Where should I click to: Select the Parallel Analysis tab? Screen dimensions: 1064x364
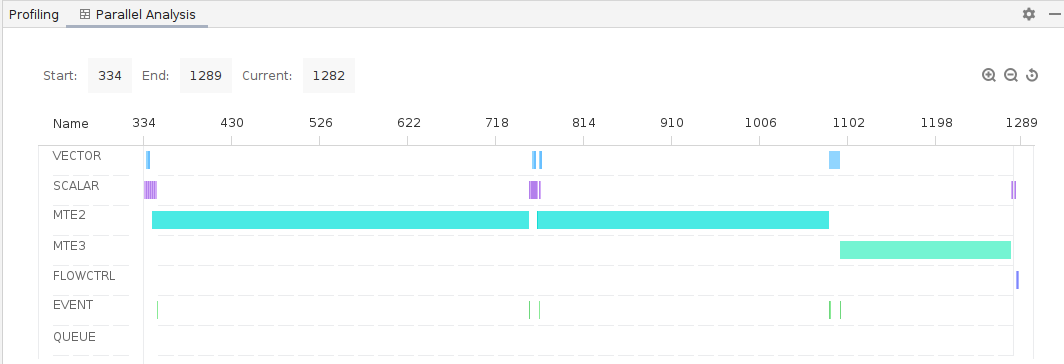tap(137, 14)
